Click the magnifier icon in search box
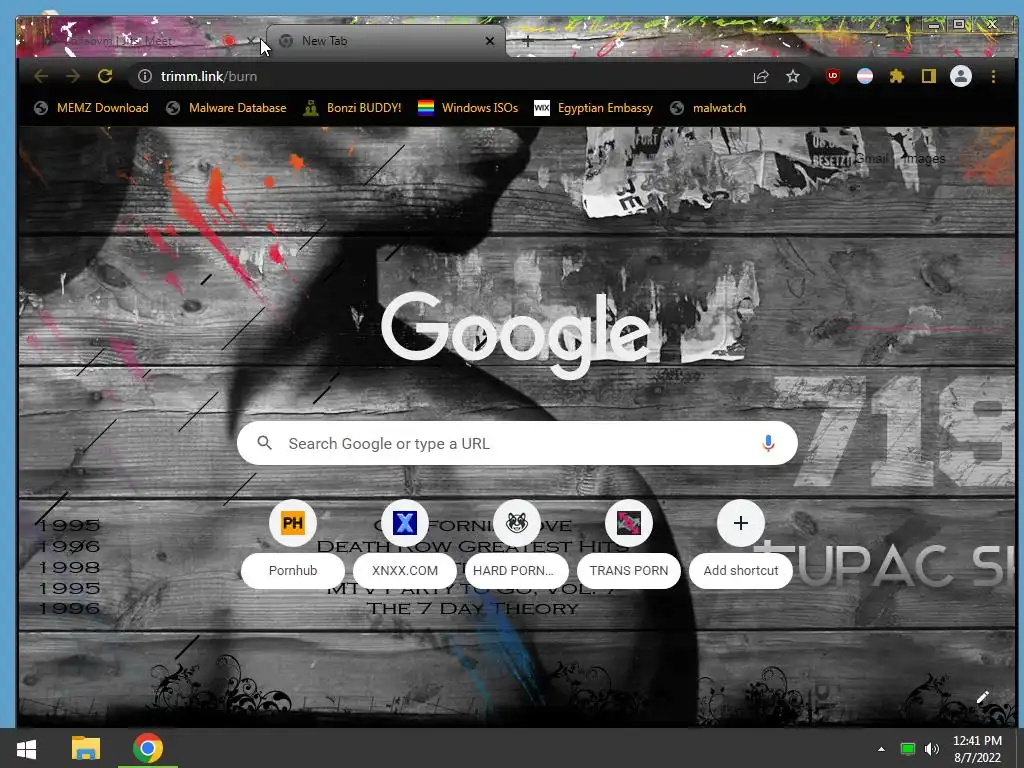This screenshot has width=1024, height=768. tap(264, 443)
